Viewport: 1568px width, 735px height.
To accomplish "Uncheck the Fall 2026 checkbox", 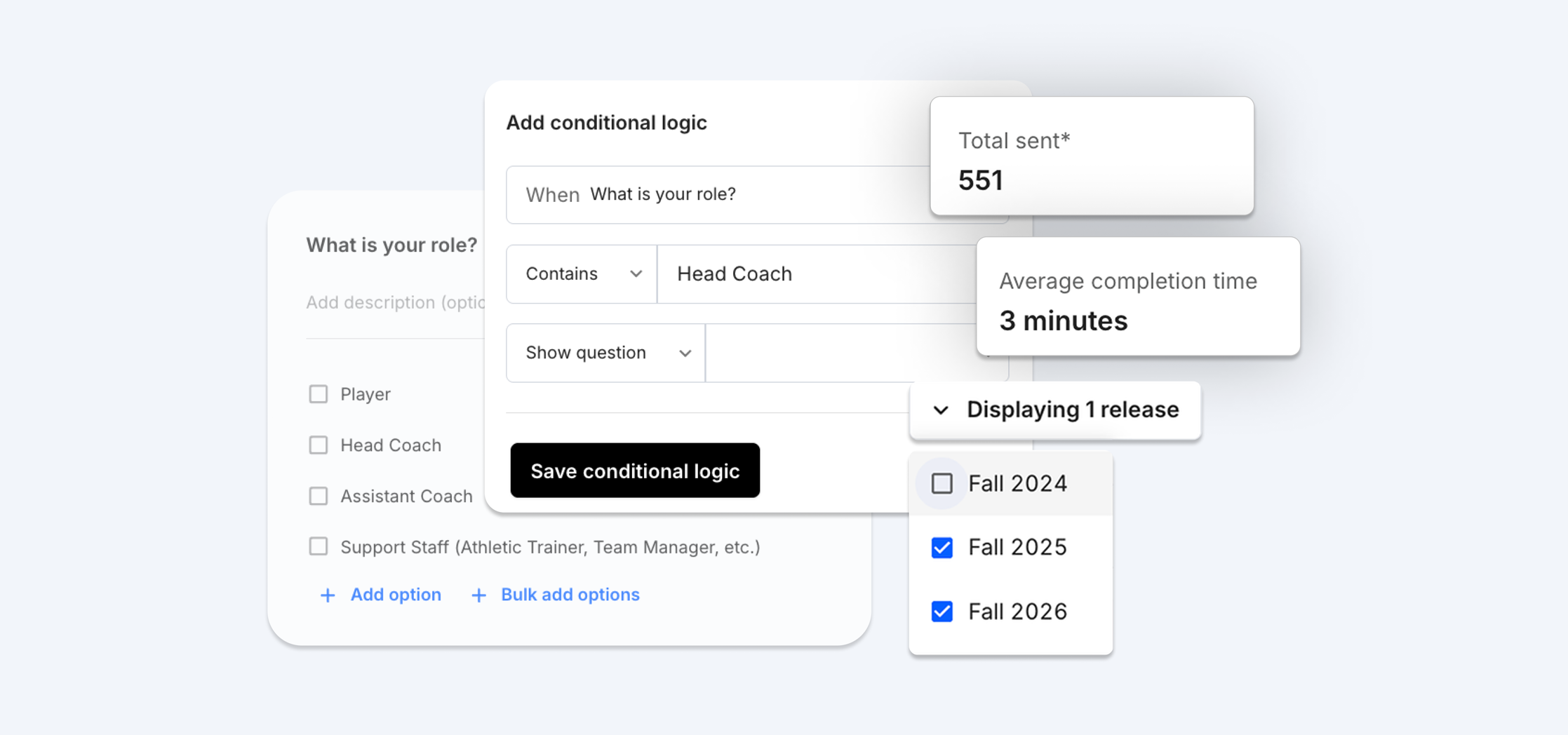I will pyautogui.click(x=942, y=612).
